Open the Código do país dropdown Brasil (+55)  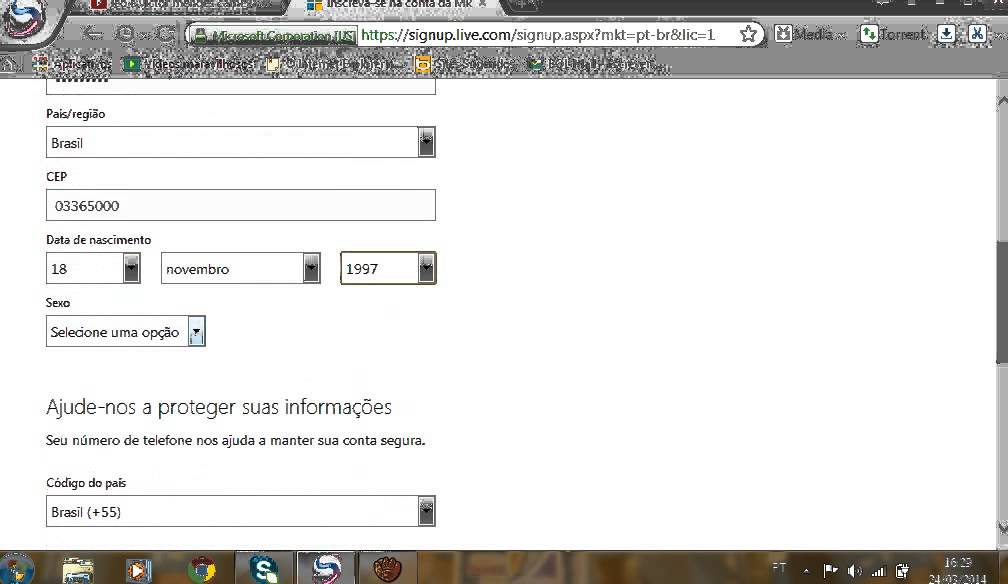tap(240, 511)
